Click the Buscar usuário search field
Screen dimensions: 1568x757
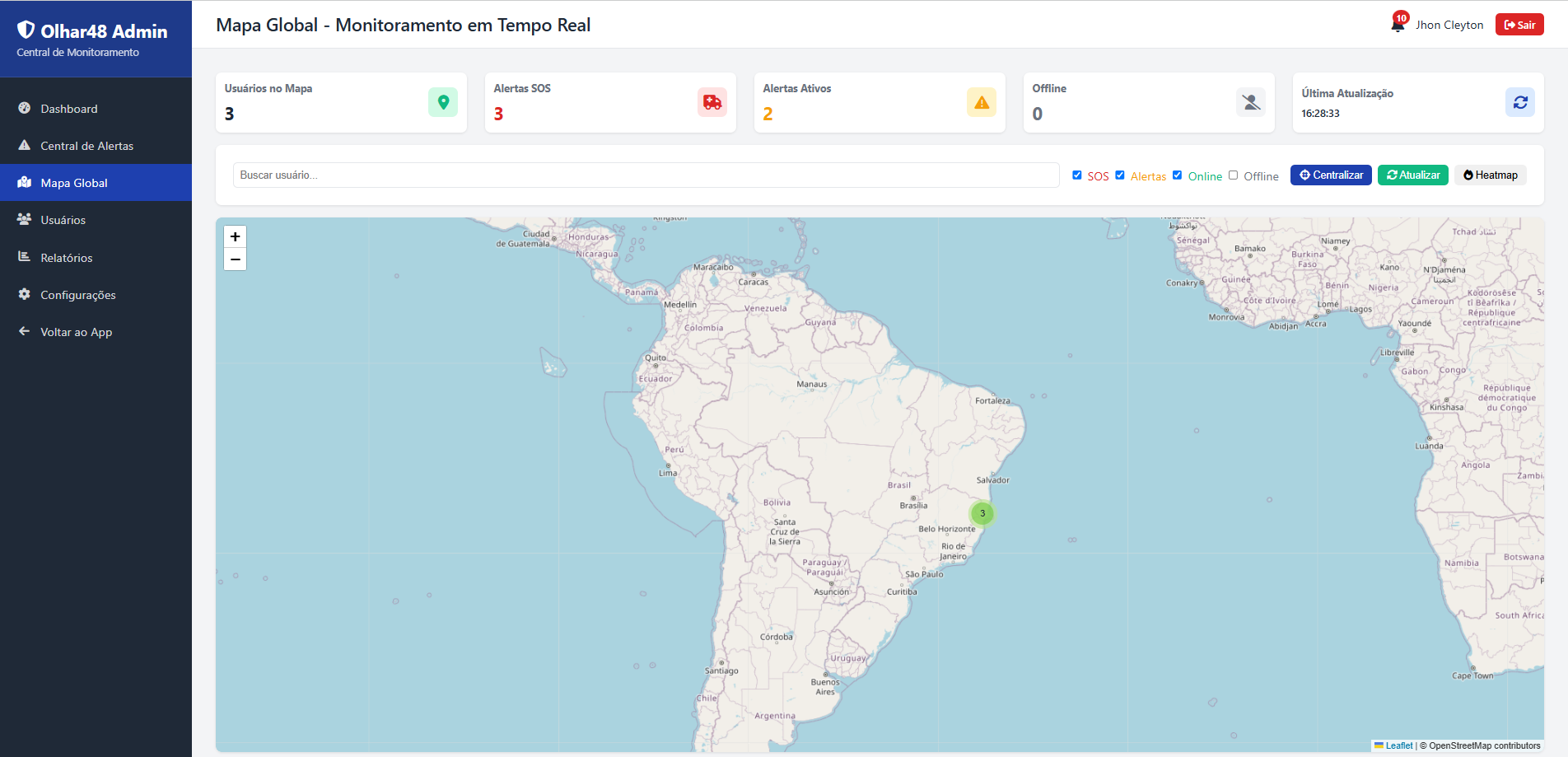[x=646, y=175]
